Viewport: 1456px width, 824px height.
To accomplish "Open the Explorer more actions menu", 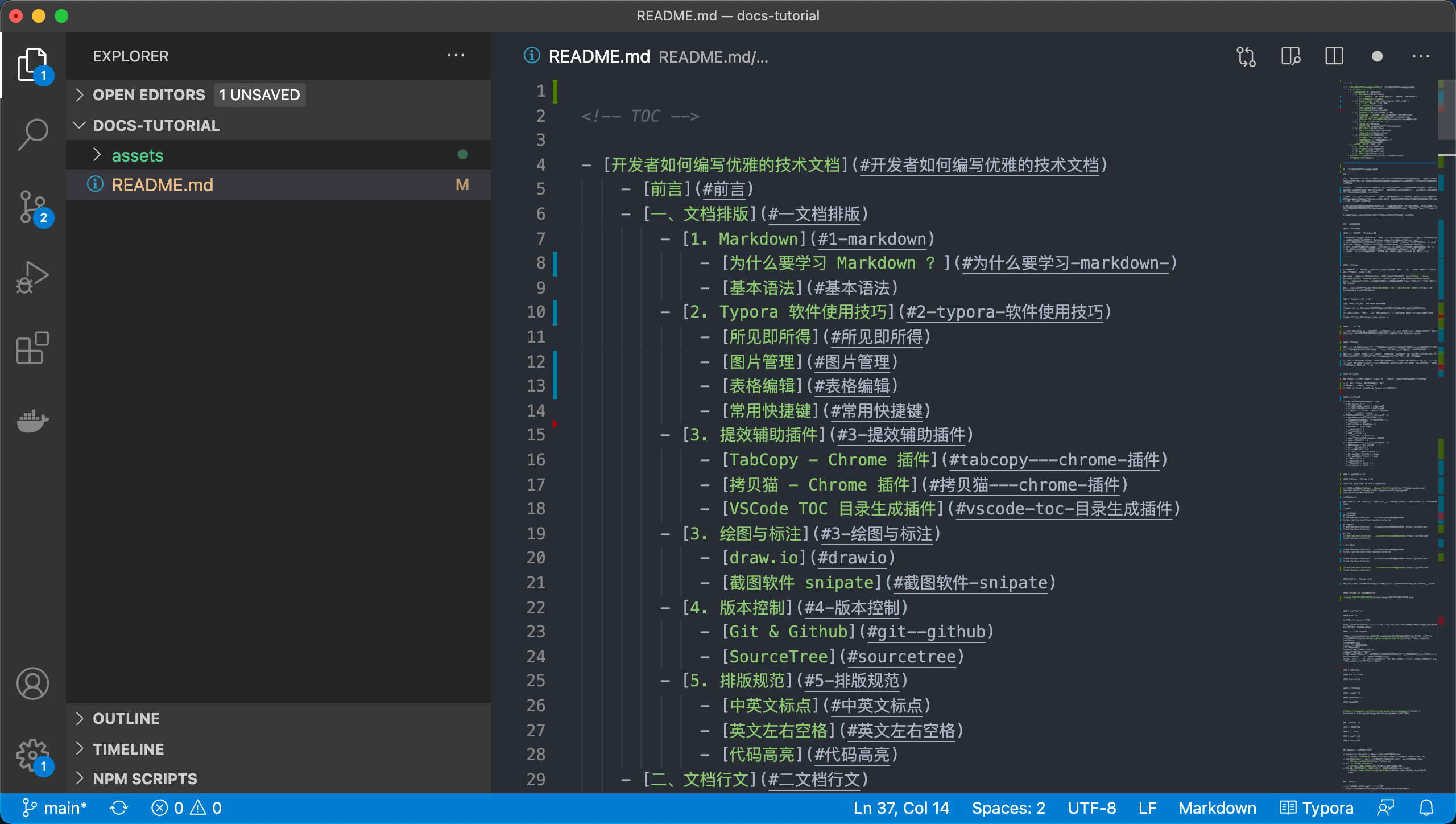I will coord(456,56).
